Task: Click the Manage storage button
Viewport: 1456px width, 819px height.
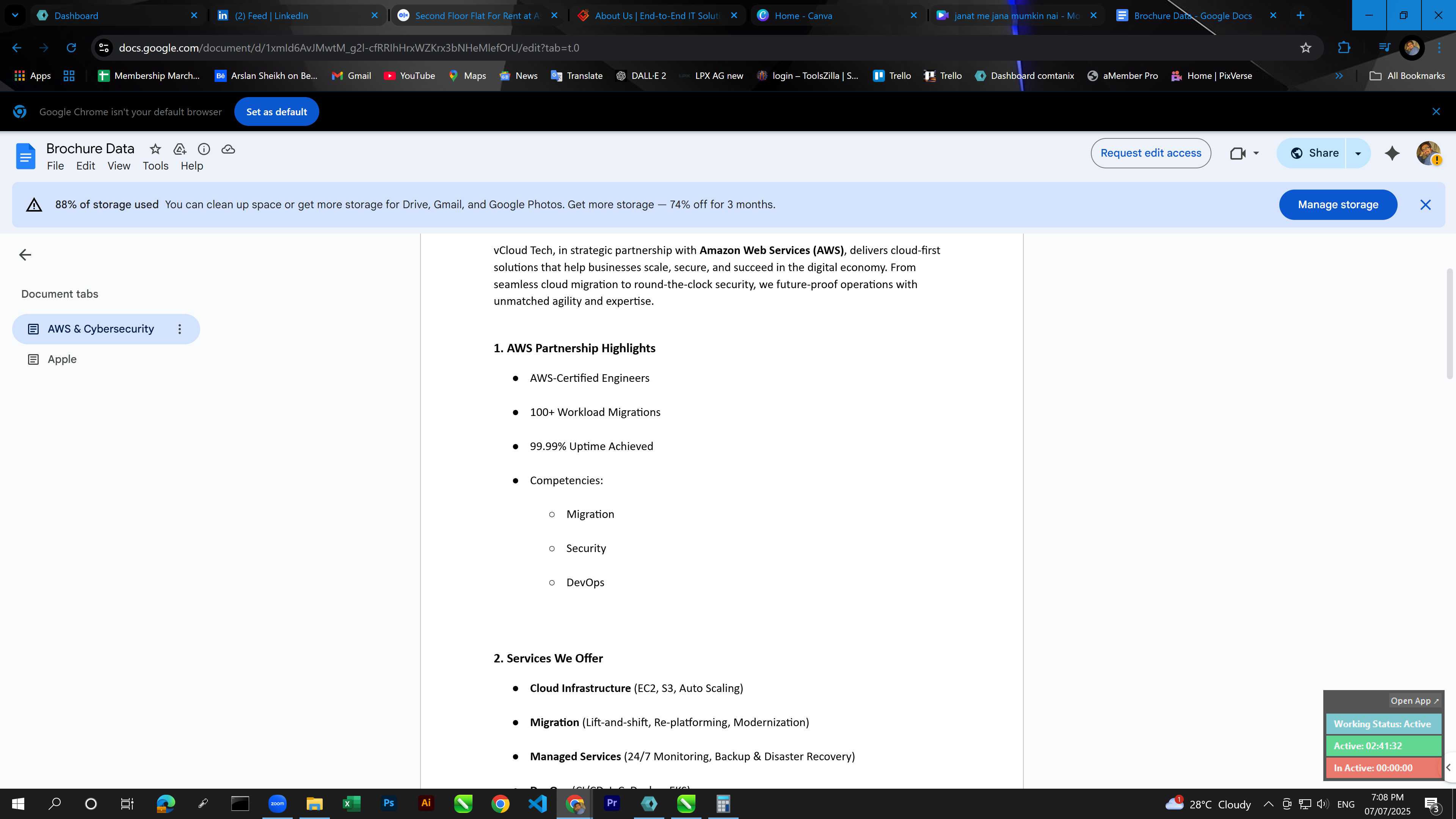Action: [1338, 205]
